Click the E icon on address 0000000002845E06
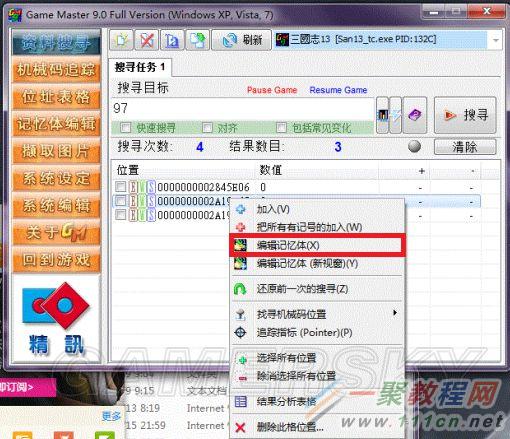Image resolution: width=510 pixels, height=439 pixels. (133, 187)
